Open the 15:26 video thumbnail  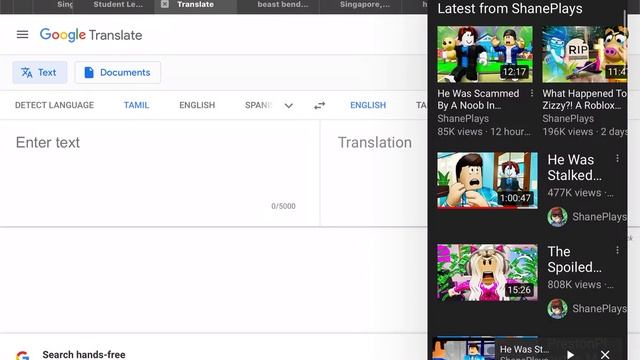click(x=487, y=272)
